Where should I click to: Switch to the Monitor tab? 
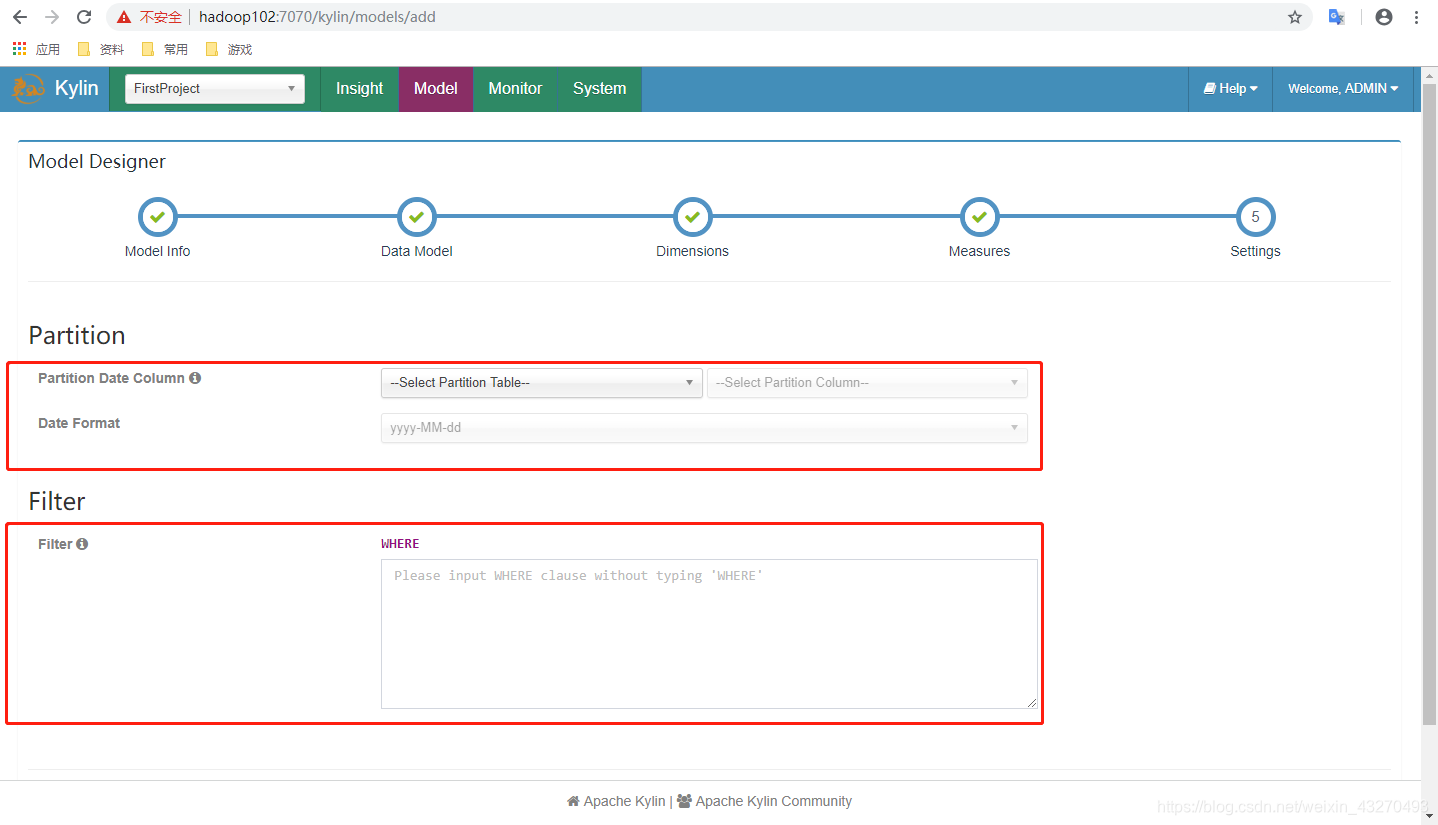(515, 88)
